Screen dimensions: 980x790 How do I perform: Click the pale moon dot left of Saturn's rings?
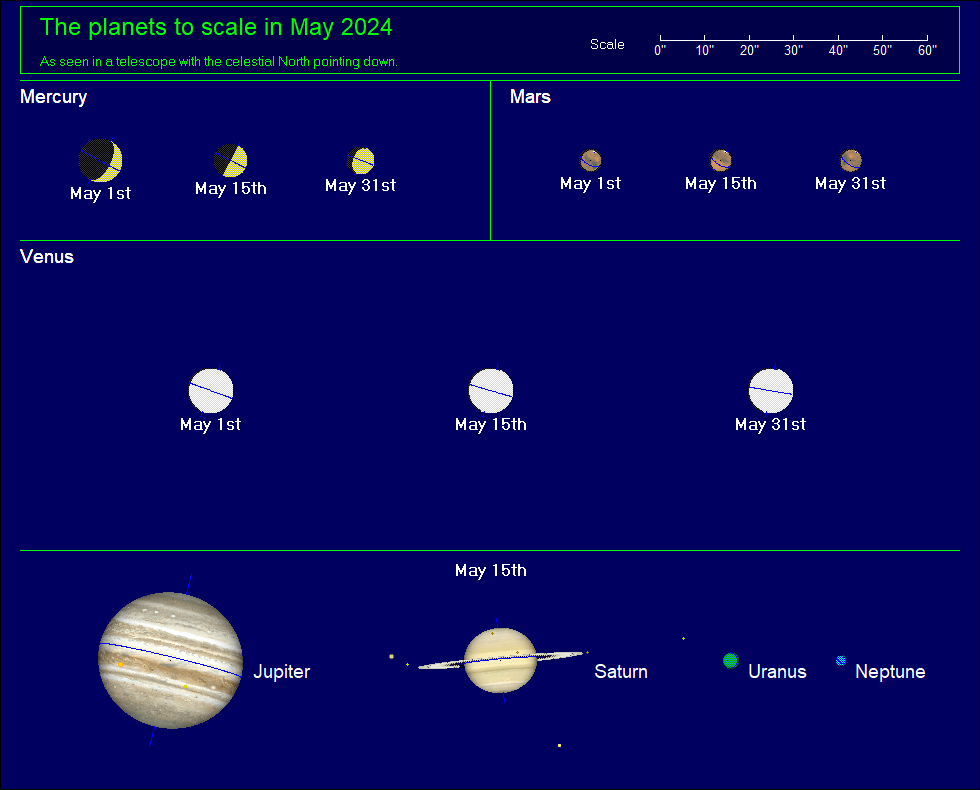pos(391,656)
